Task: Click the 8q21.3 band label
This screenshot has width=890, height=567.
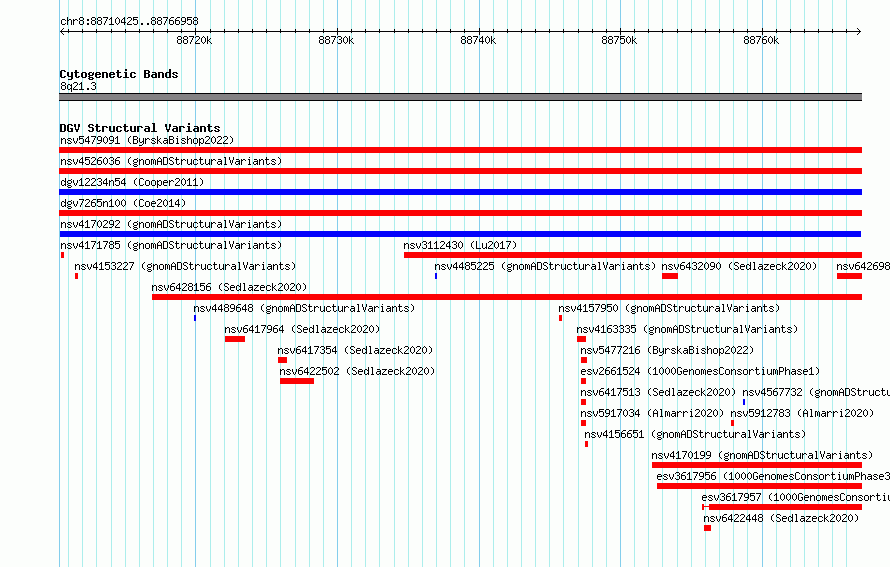Action: (78, 86)
